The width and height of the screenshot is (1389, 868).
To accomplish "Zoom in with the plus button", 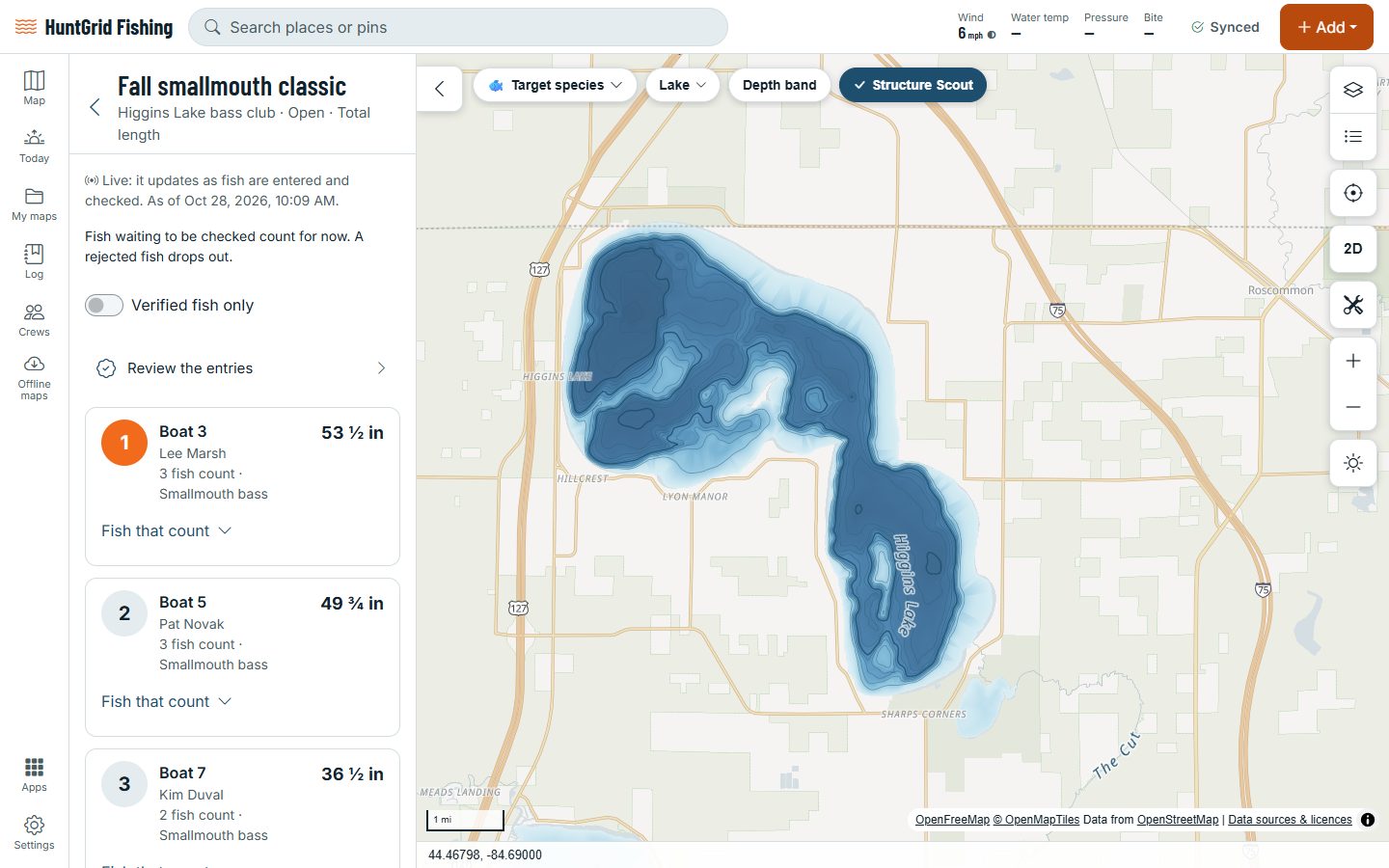I will (1353, 361).
